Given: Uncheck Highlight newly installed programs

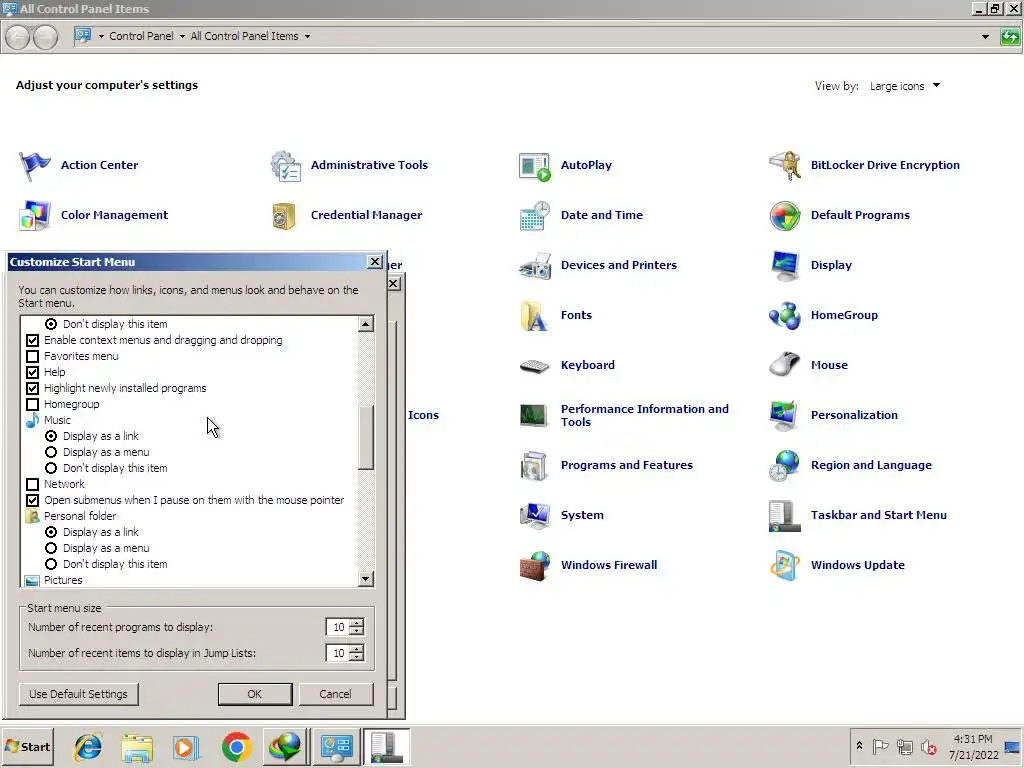Looking at the screenshot, I should pos(32,389).
